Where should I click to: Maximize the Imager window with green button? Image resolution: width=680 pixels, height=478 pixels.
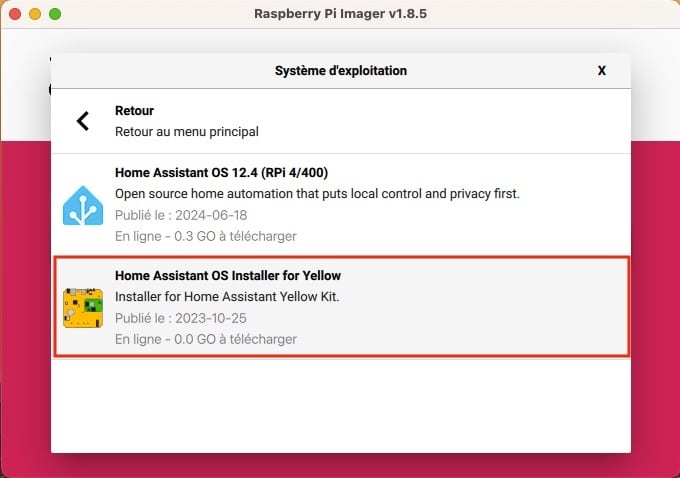point(55,14)
